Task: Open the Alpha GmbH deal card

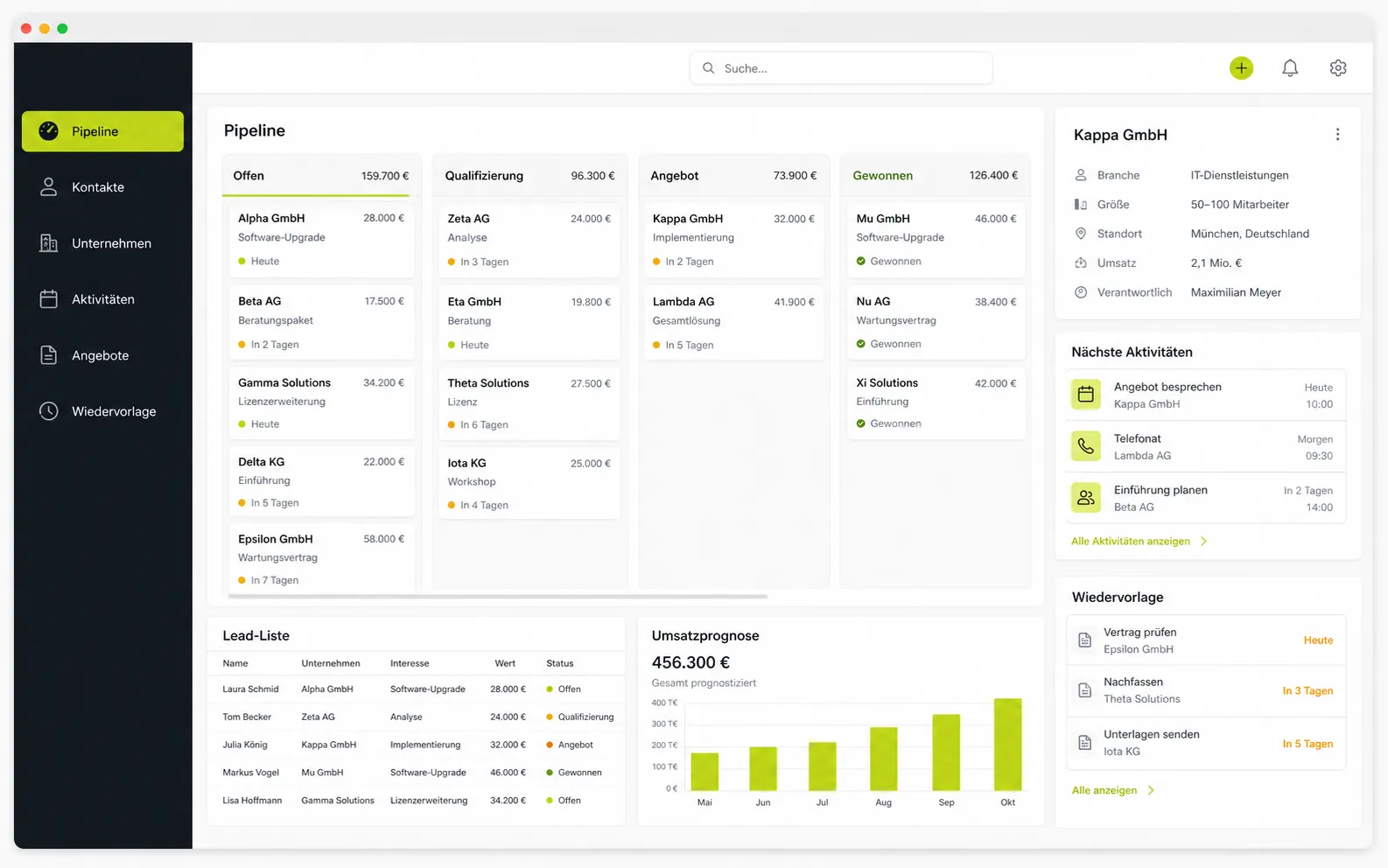Action: 321,240
